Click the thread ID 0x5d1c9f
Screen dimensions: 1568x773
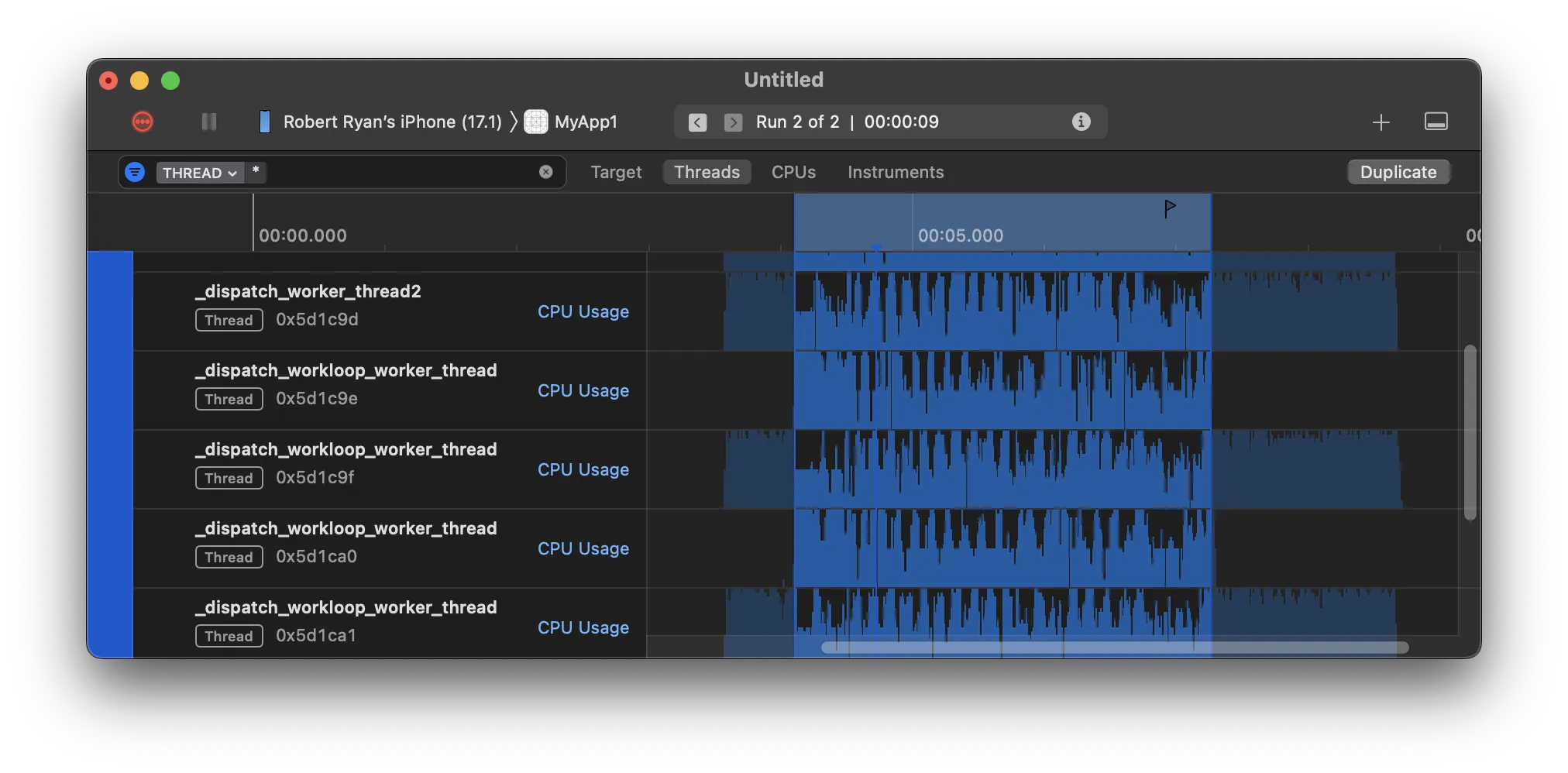315,478
